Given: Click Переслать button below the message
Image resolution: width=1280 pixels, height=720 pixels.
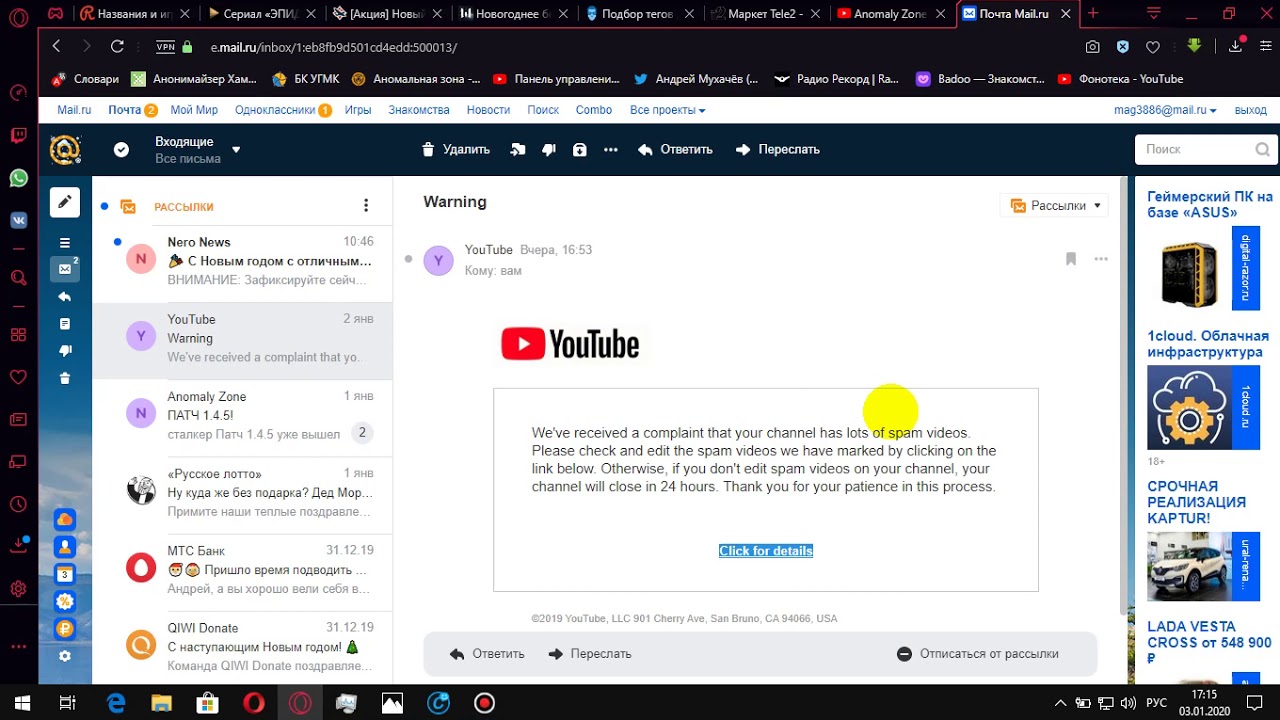Looking at the screenshot, I should (590, 654).
